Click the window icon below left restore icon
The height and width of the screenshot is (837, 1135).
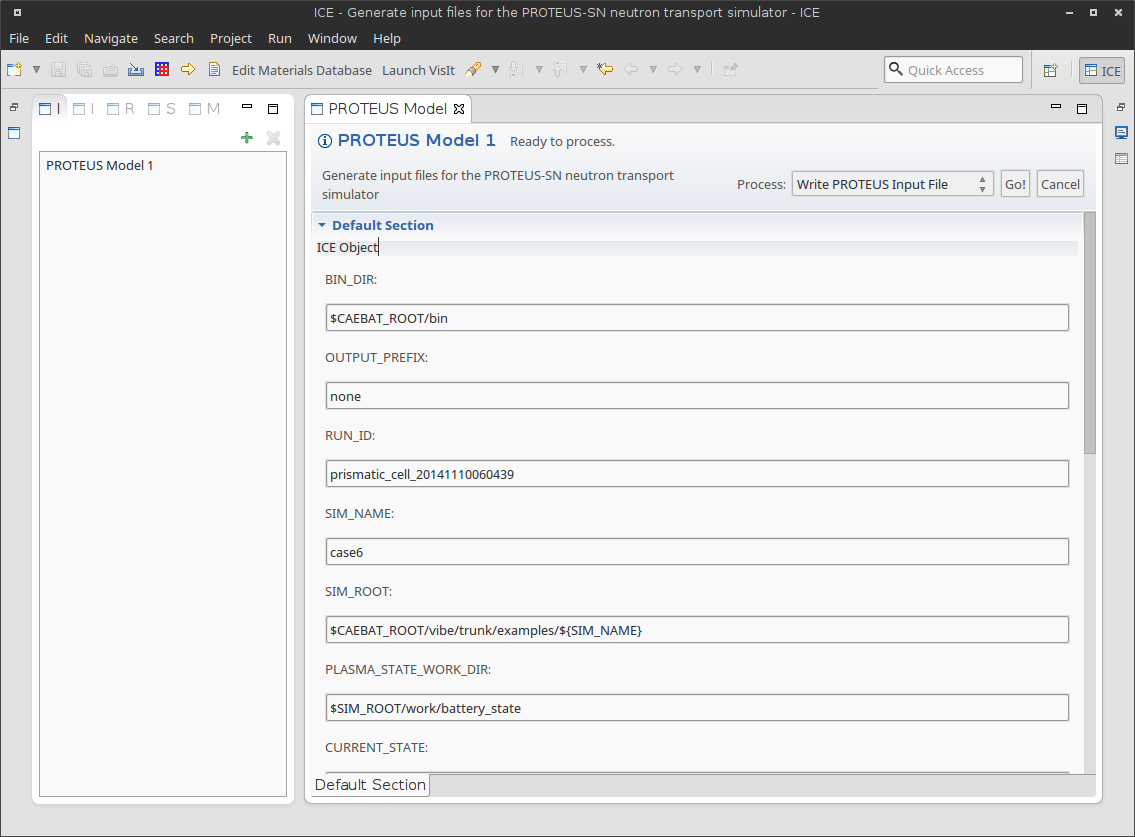[14, 133]
